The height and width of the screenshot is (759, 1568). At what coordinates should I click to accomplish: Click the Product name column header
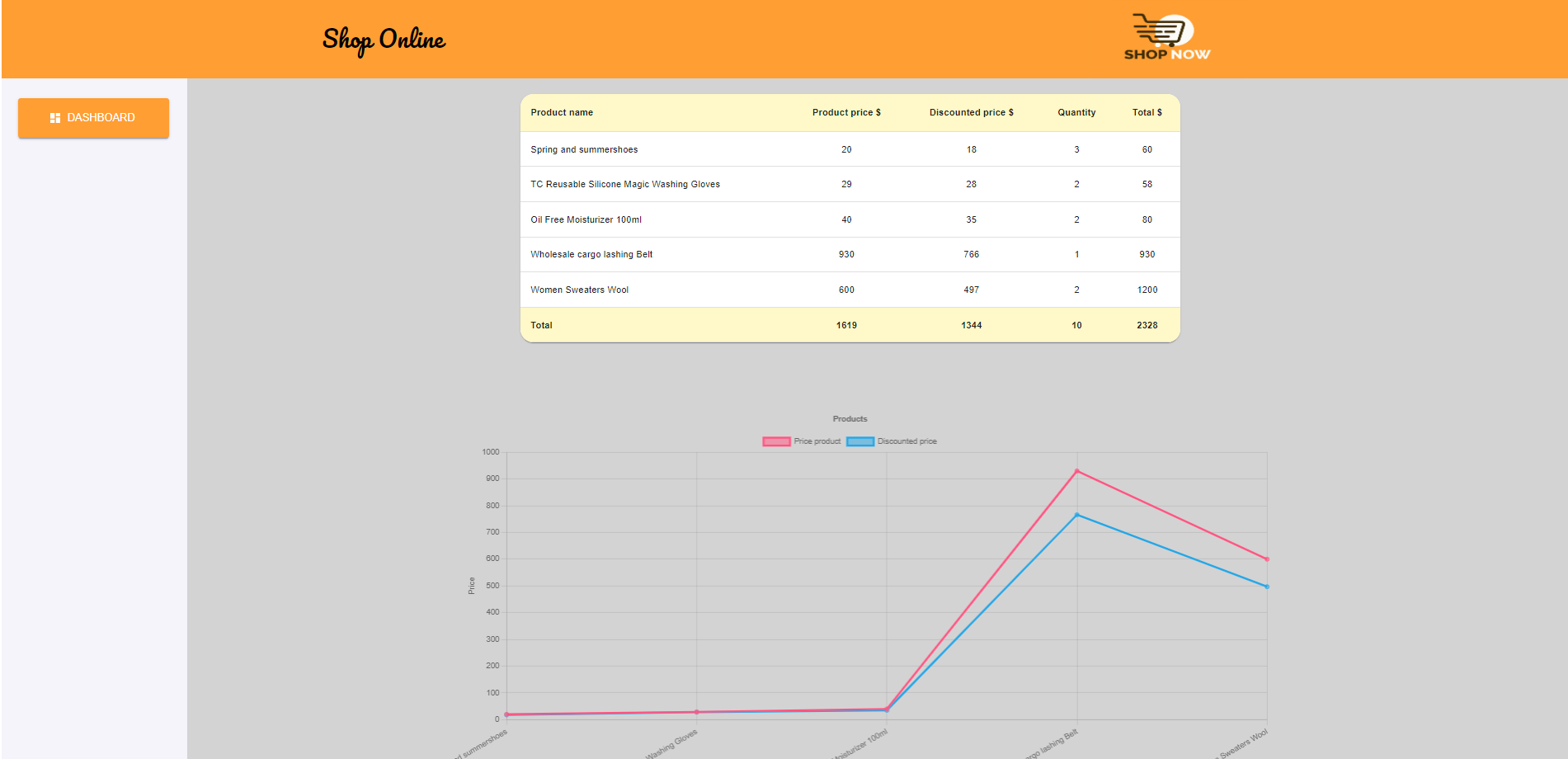(x=562, y=112)
